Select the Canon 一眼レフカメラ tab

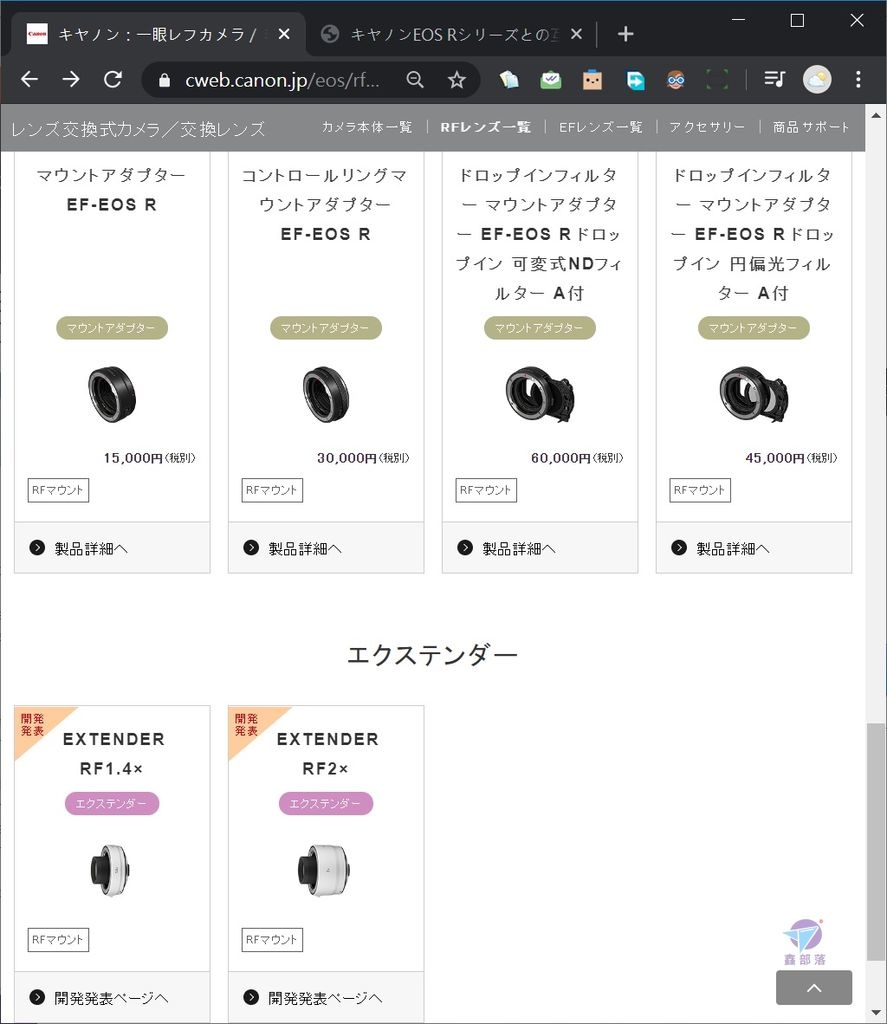pyautogui.click(x=158, y=35)
